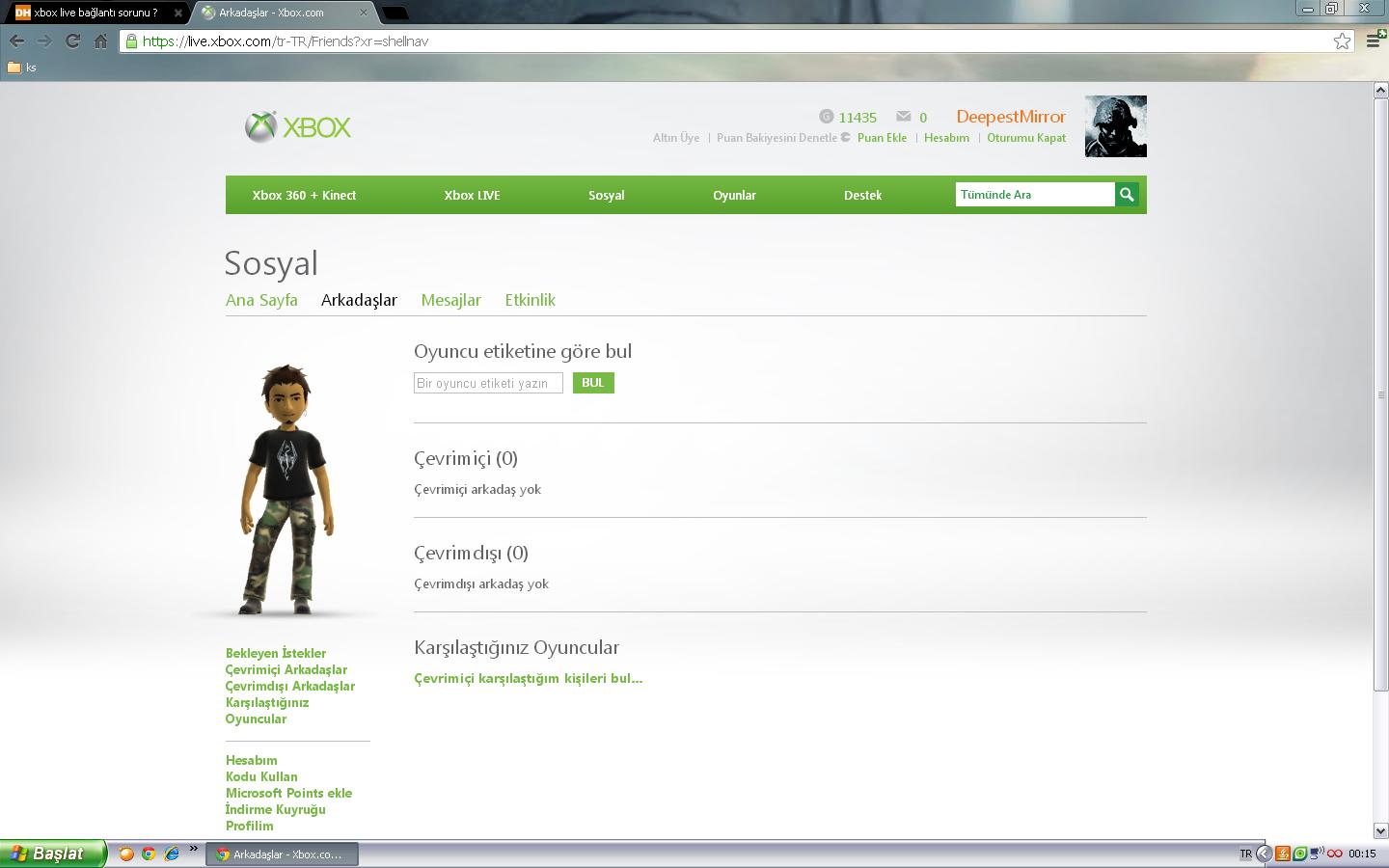1389x868 pixels.
Task: Open the ks bookmarks folder
Action: pos(21,68)
